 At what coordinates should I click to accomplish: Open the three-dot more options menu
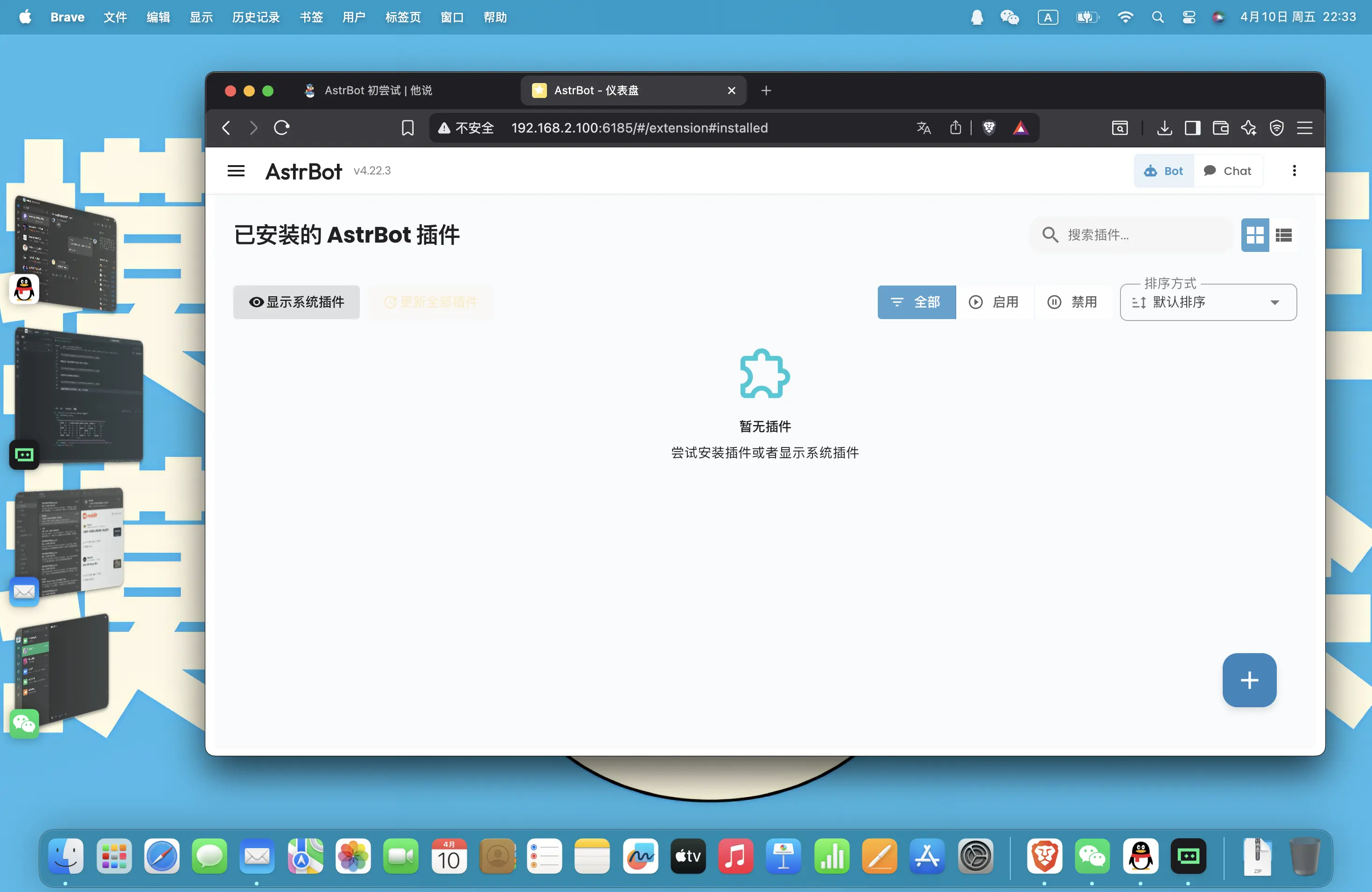1294,171
